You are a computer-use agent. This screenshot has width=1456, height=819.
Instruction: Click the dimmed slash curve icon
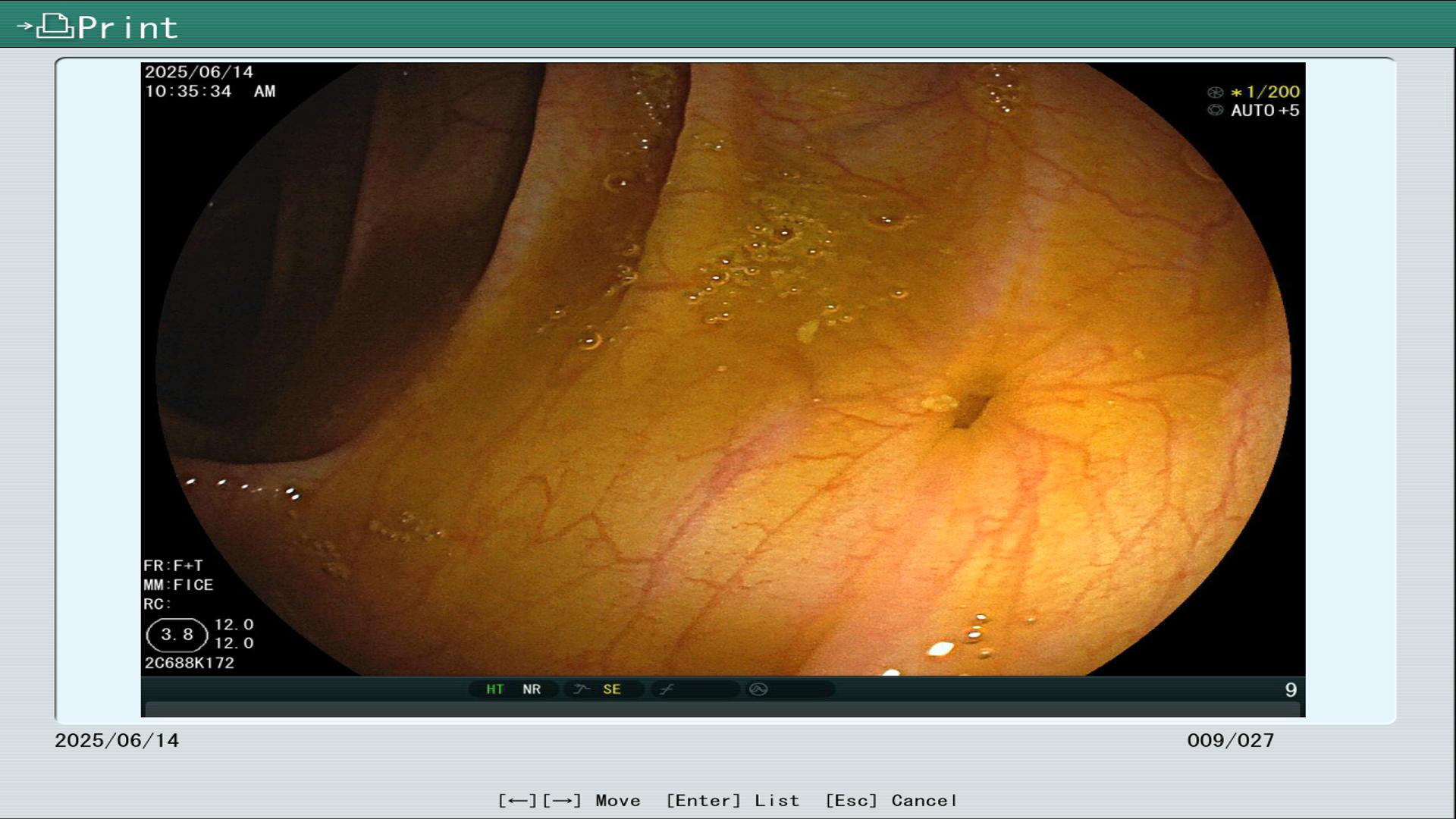point(667,689)
